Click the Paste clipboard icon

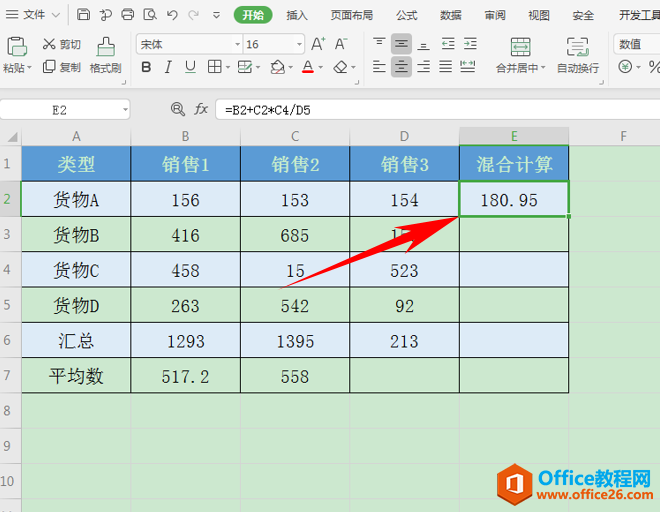(17, 46)
